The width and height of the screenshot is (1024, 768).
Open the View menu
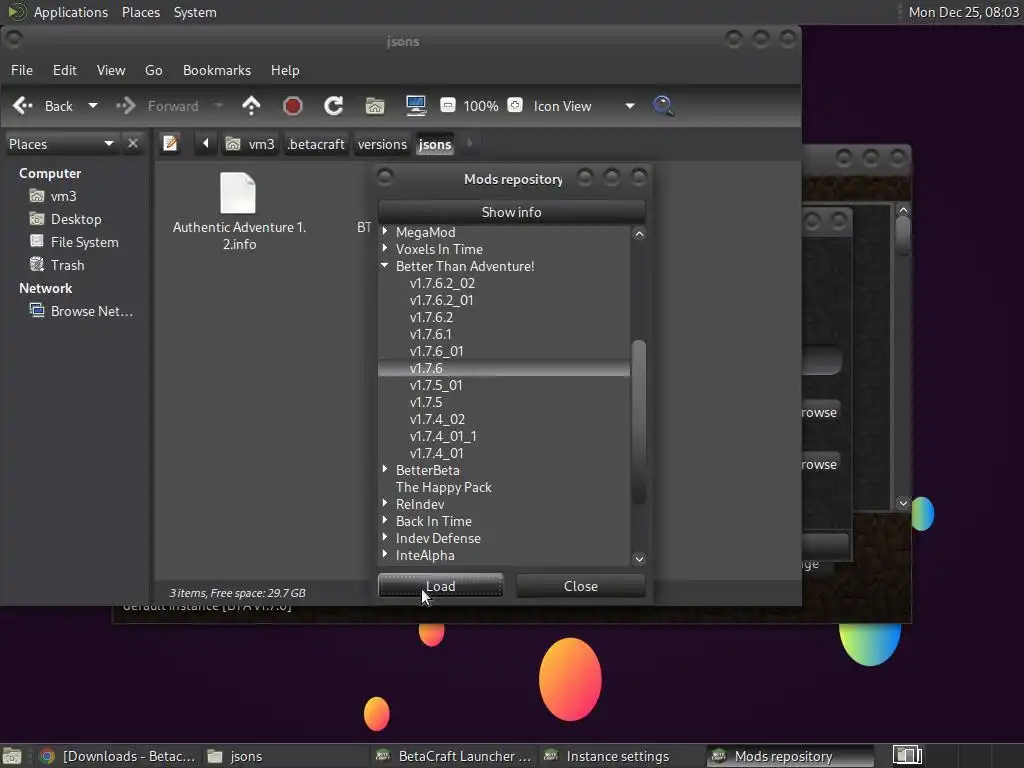(111, 71)
